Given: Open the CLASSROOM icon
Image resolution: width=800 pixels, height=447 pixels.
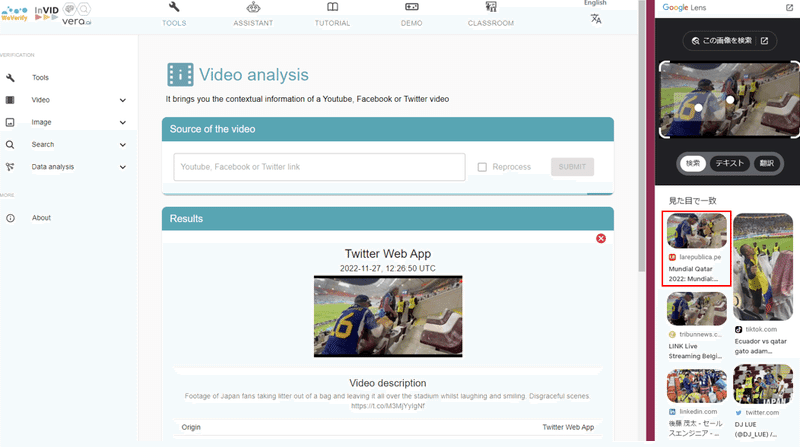Looking at the screenshot, I should (x=491, y=7).
